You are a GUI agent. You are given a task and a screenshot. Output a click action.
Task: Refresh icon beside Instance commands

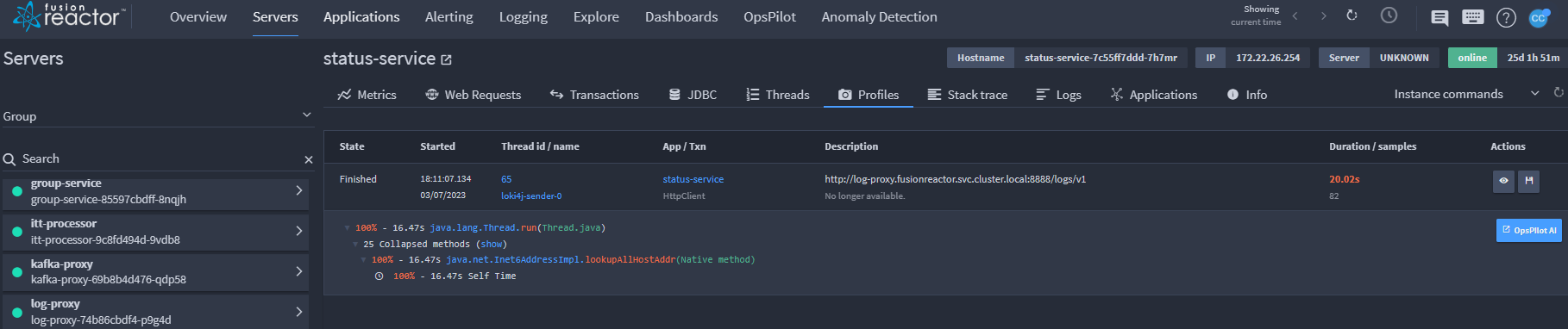pyautogui.click(x=1559, y=93)
